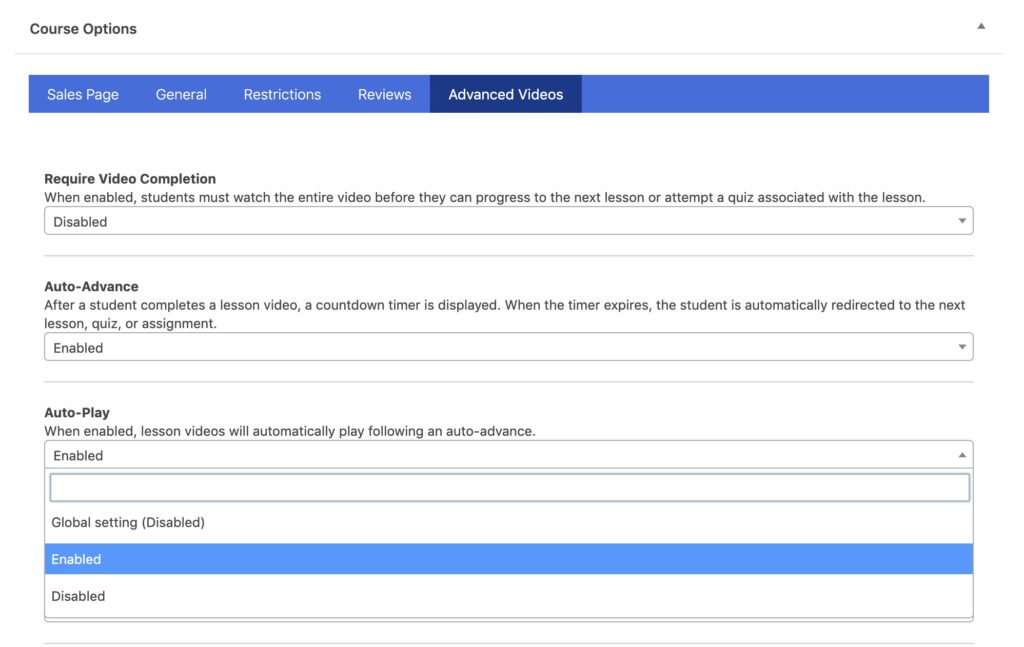The image size is (1024, 647).
Task: Go to the Restrictions tab
Action: point(282,94)
